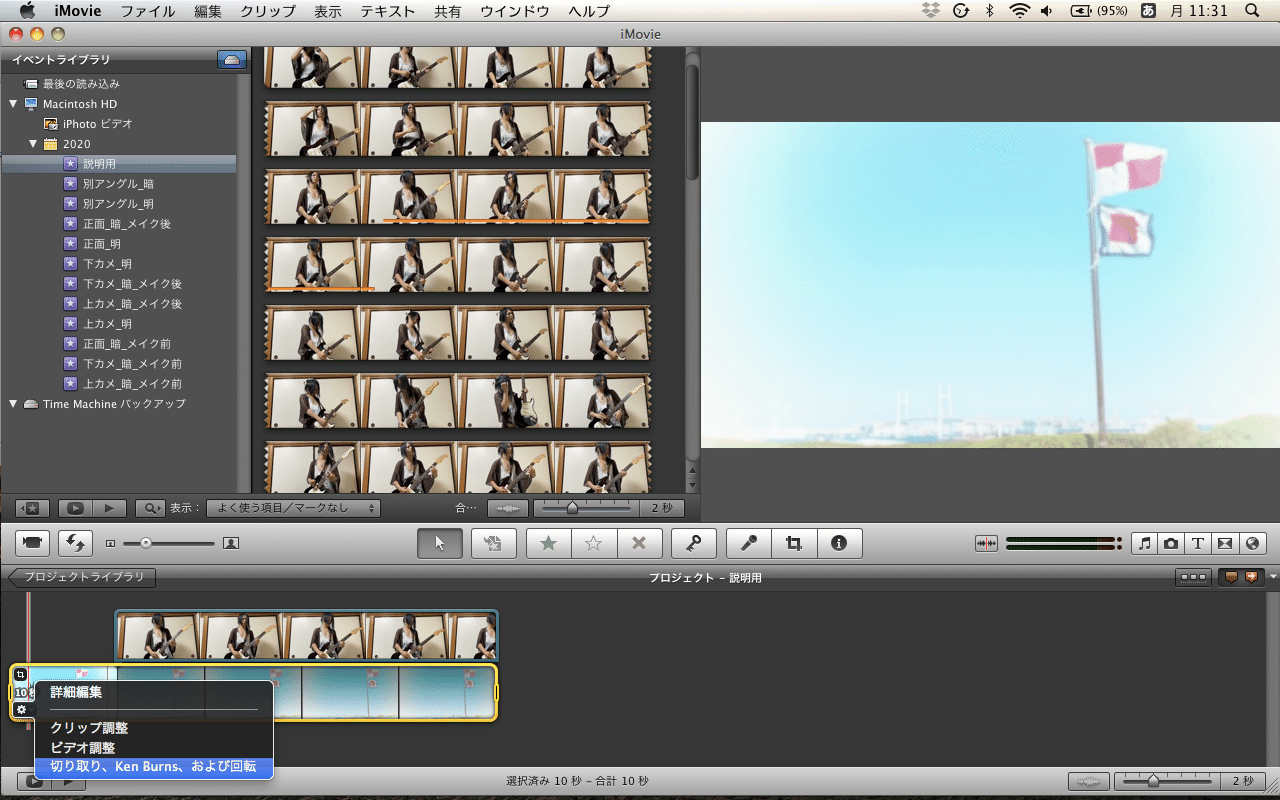The height and width of the screenshot is (800, 1280).
Task: Toggle audio skimming button near level meters
Action: (987, 543)
